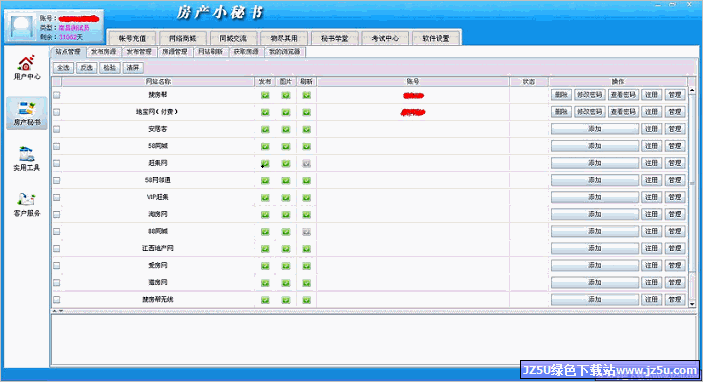Click the user avatar picture
This screenshot has width=703, height=382.
tap(22, 27)
